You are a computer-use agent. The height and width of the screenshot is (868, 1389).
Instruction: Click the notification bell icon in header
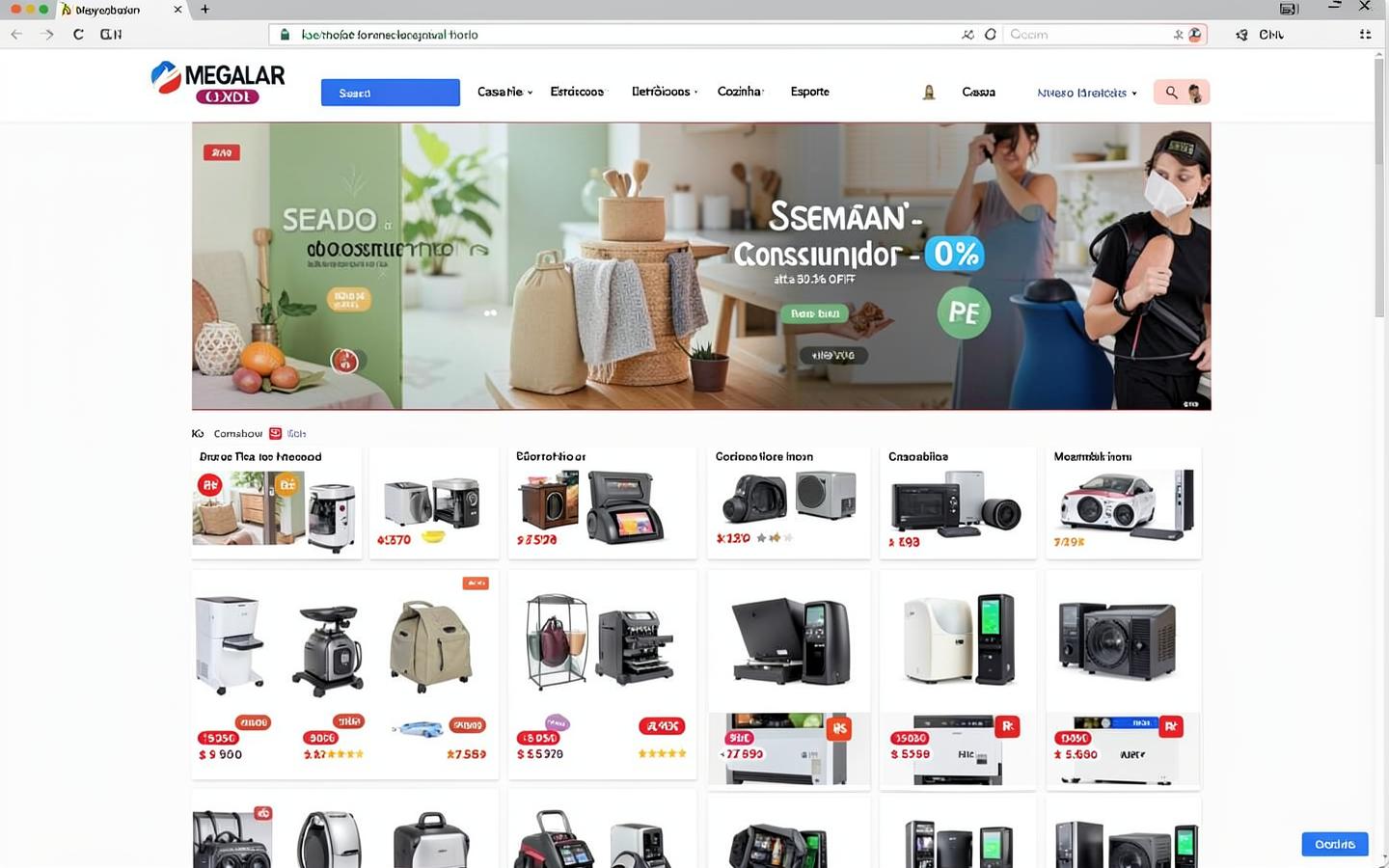click(929, 93)
